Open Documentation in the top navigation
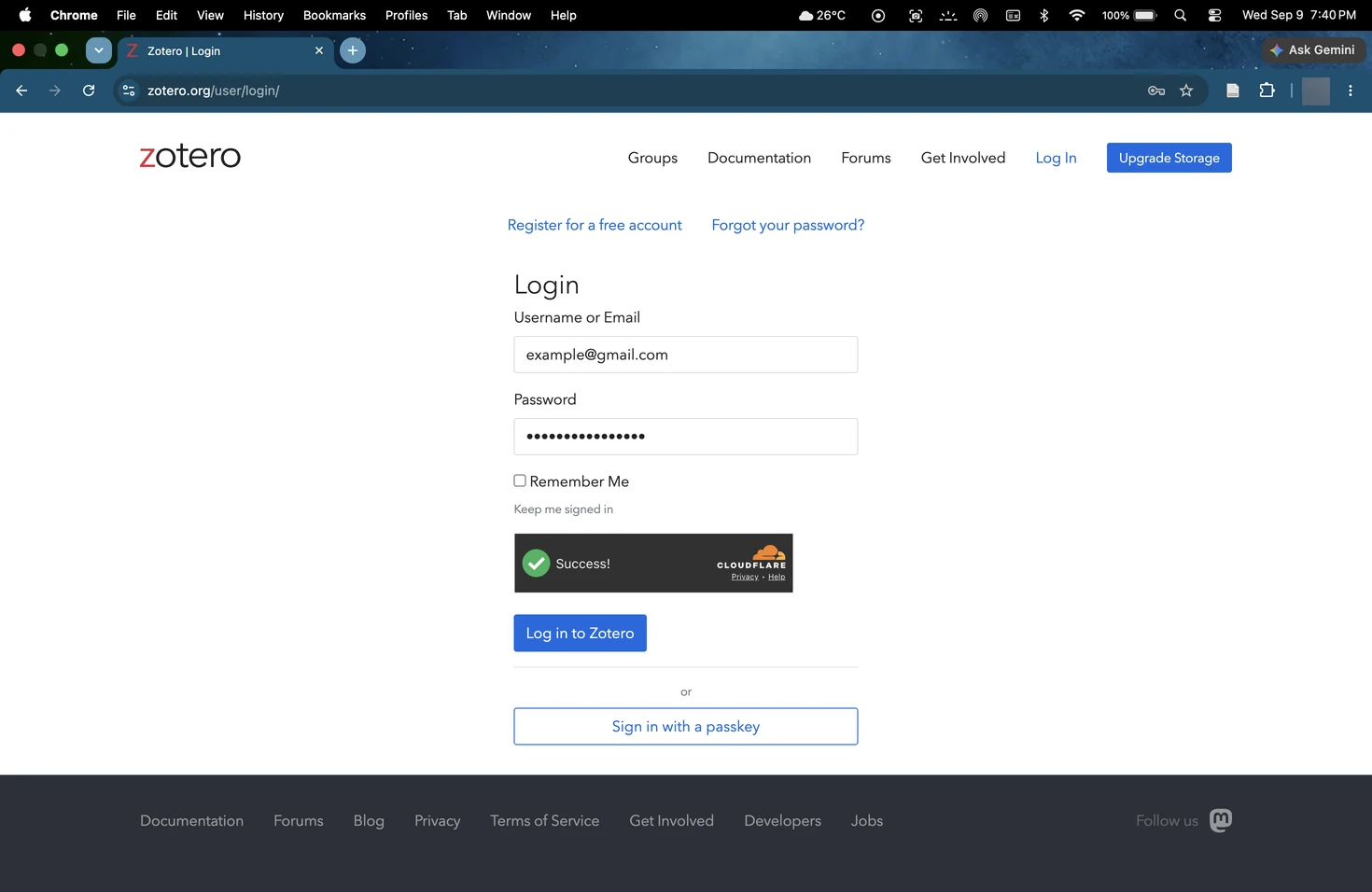Viewport: 1372px width, 892px height. (x=759, y=158)
